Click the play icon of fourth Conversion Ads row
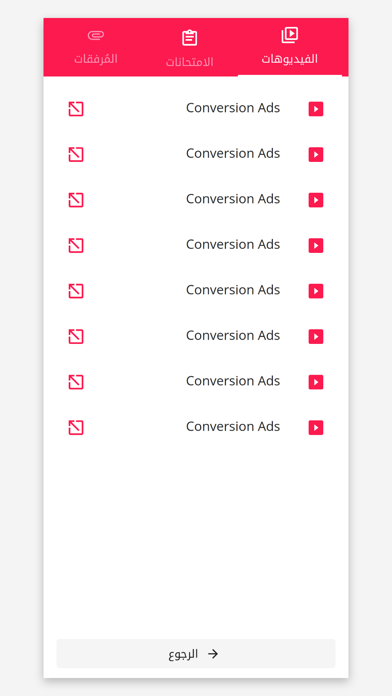The width and height of the screenshot is (392, 696). (316, 245)
